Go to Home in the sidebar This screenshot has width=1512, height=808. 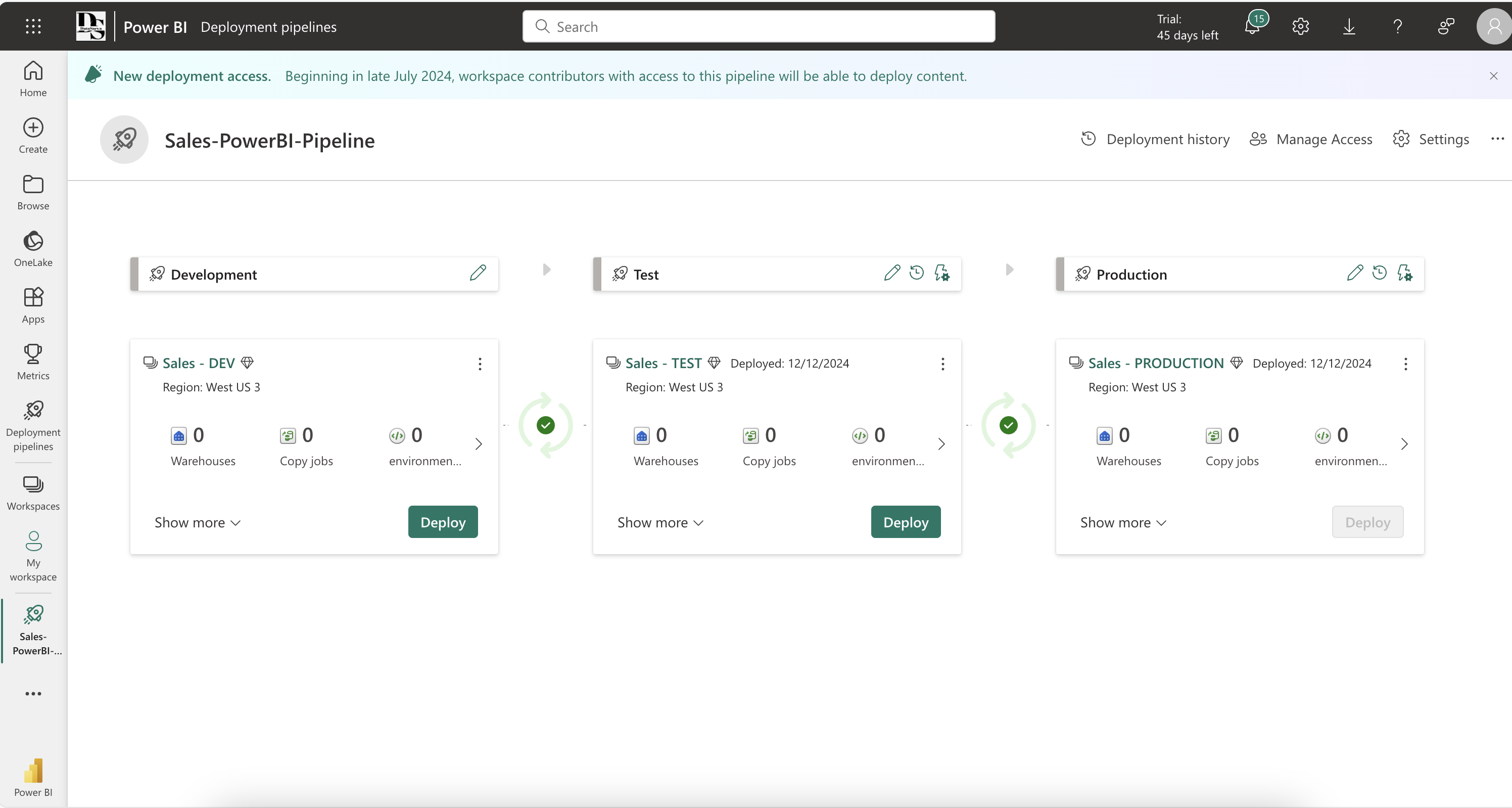pos(33,79)
